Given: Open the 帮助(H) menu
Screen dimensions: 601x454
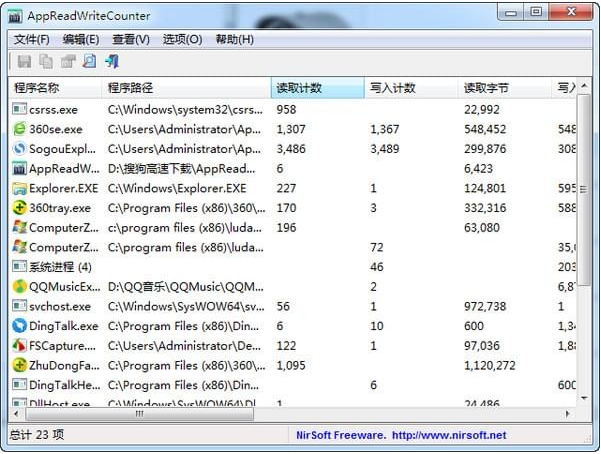Looking at the screenshot, I should (235, 39).
